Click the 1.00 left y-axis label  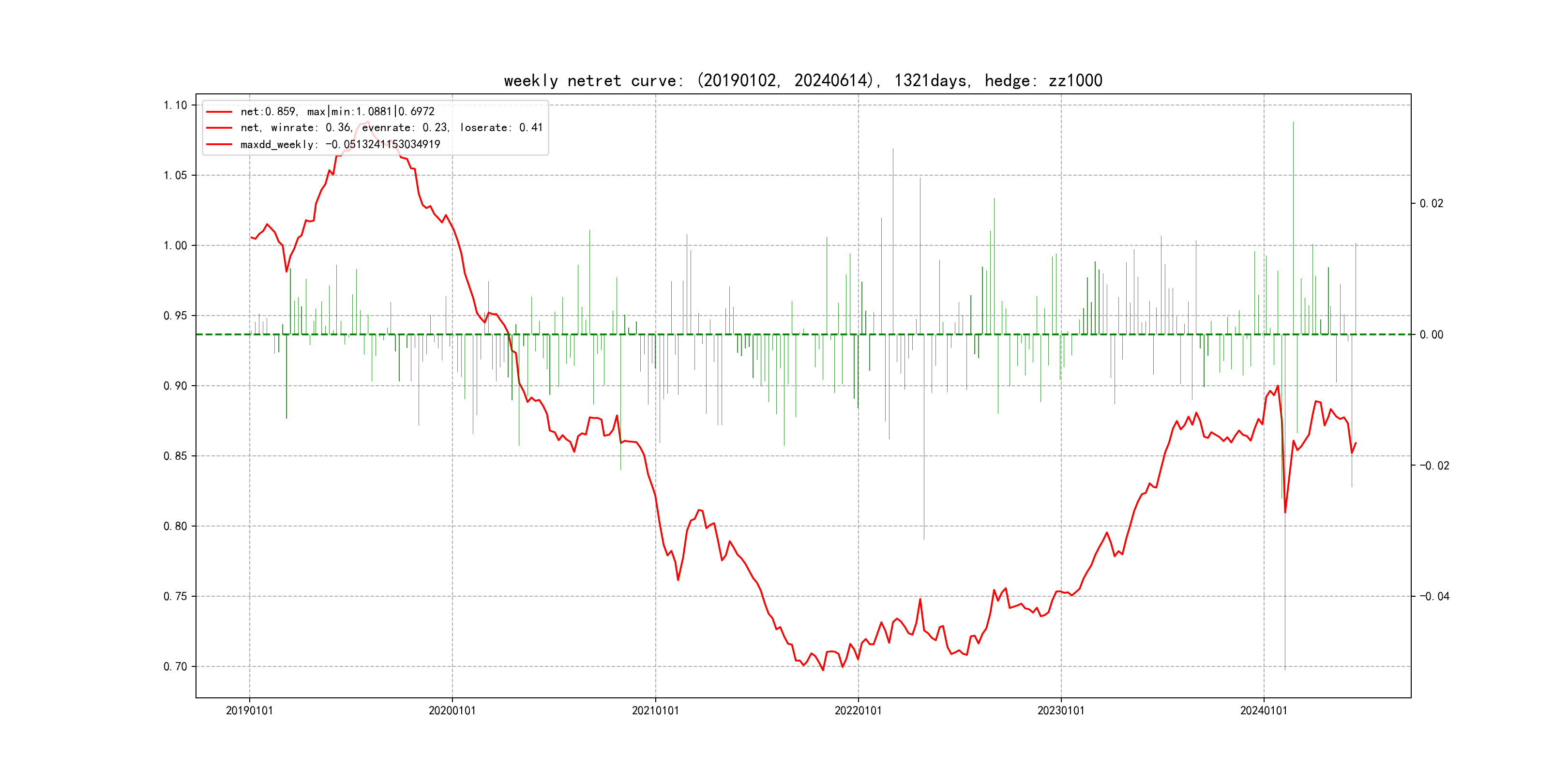175,245
